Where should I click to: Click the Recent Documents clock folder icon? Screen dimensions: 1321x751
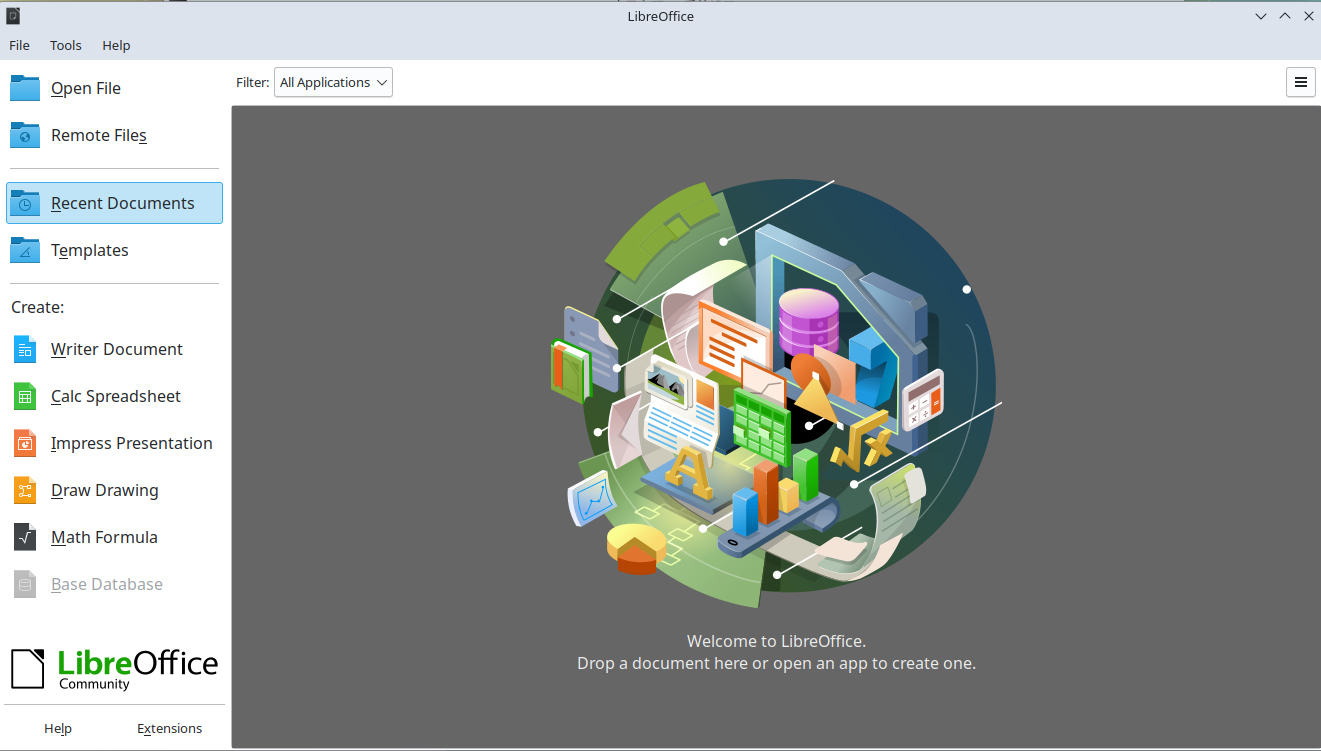25,203
